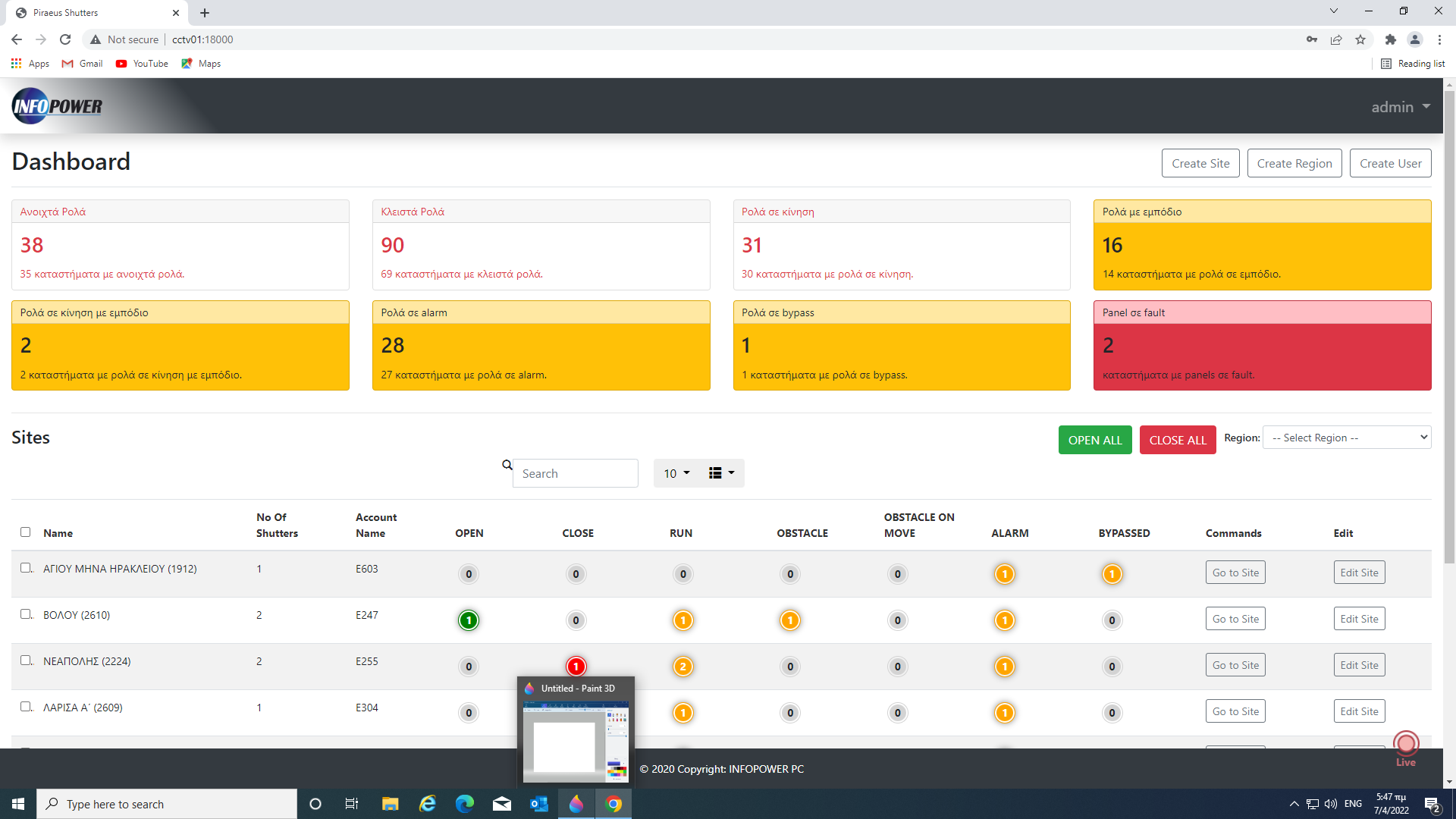Open the admin user menu
This screenshot has height=819, width=1456.
[x=1400, y=107]
